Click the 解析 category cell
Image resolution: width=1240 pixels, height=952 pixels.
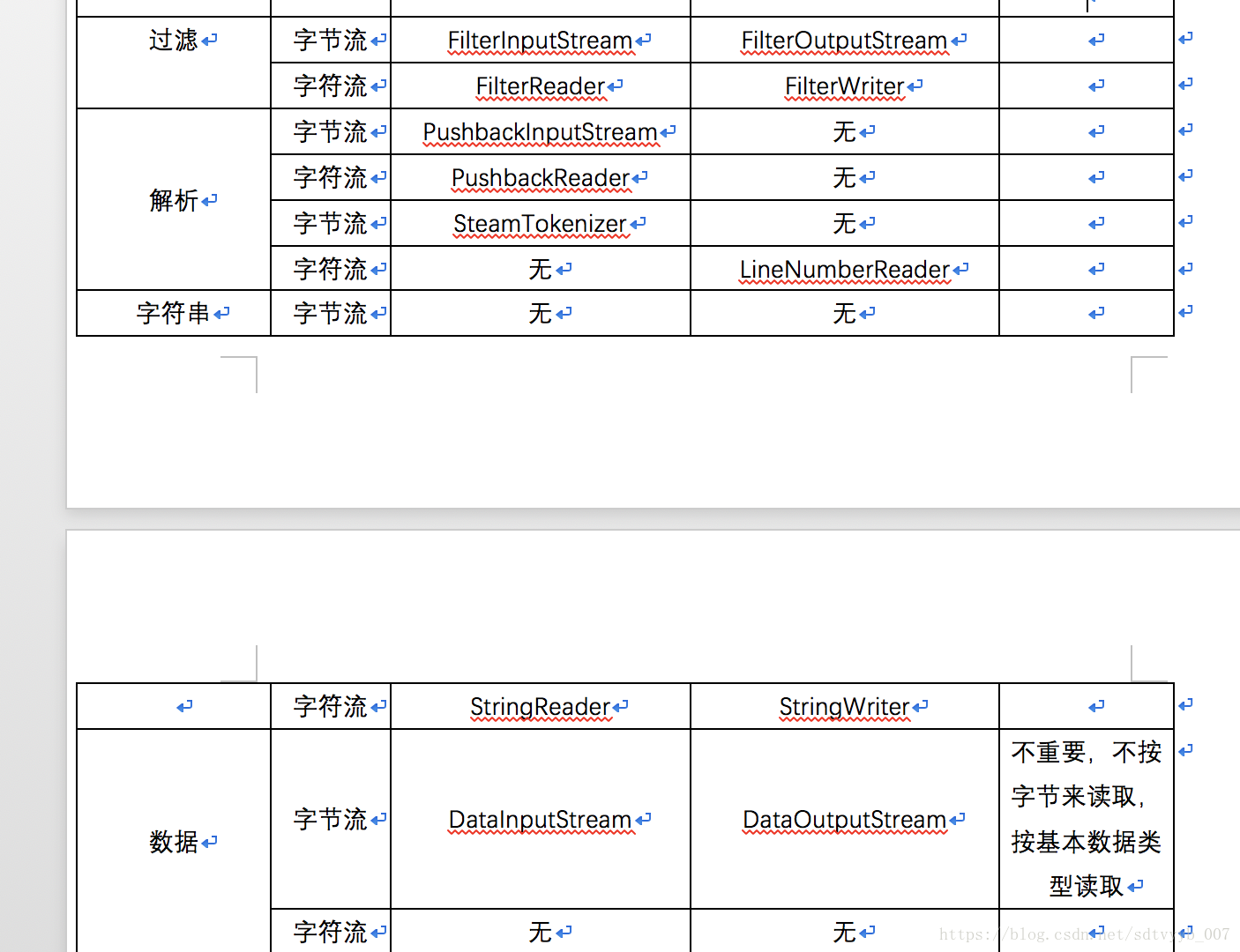tap(174, 200)
